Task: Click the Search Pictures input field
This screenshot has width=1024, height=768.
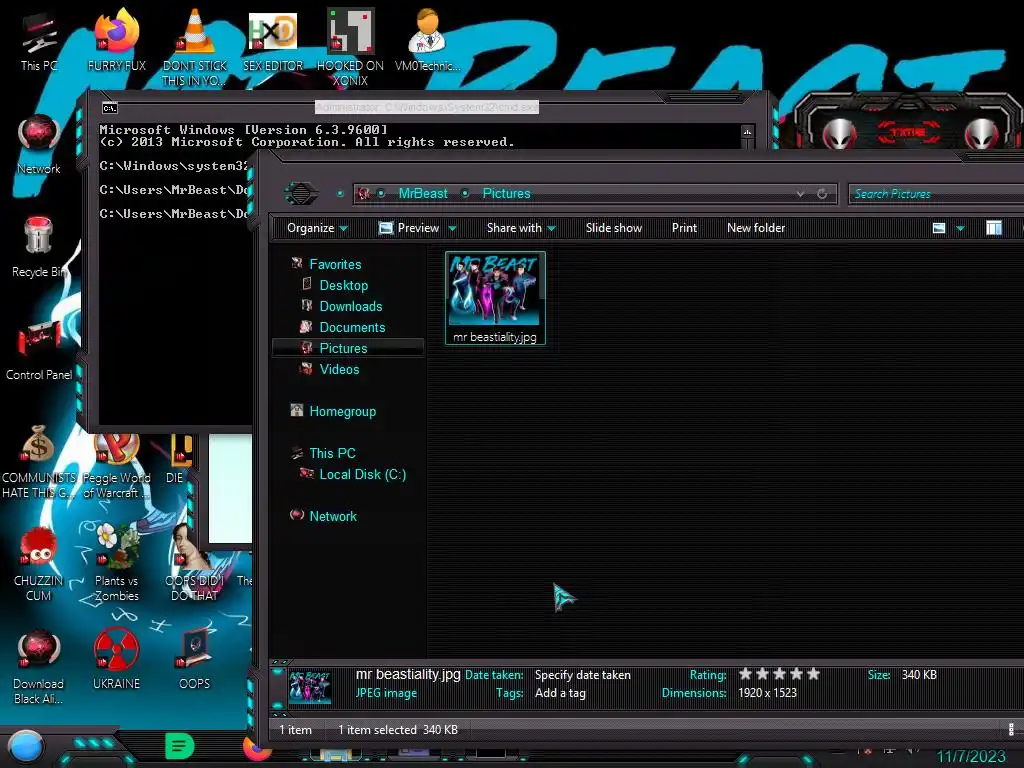Action: coord(935,194)
